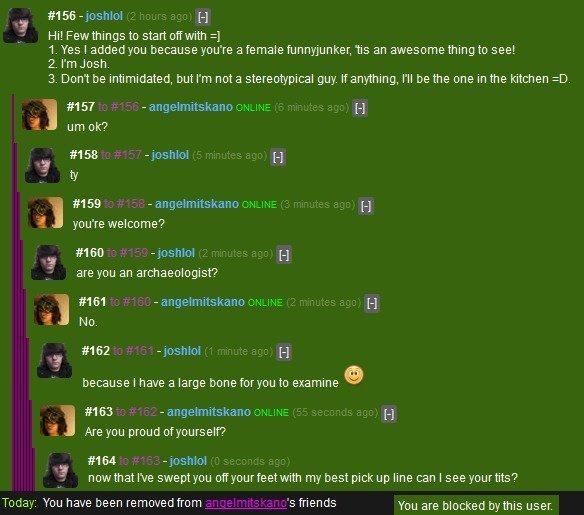Viewport: 584px width, 515px height.
Task: Collapse comment #161 using the [-] button
Action: 372,303
